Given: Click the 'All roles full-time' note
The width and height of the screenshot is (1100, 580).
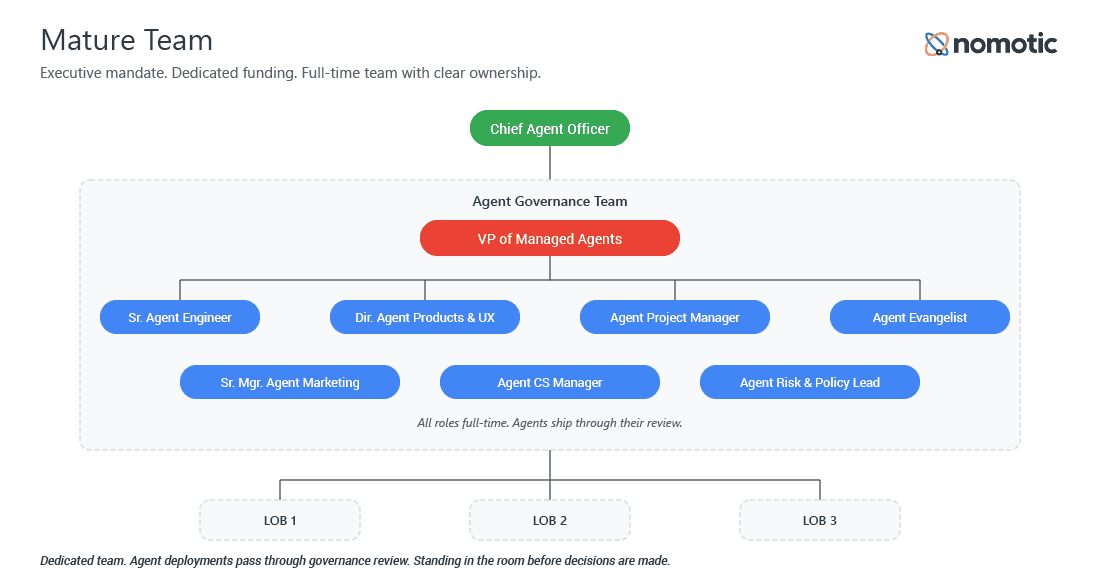Looking at the screenshot, I should pyautogui.click(x=550, y=423).
